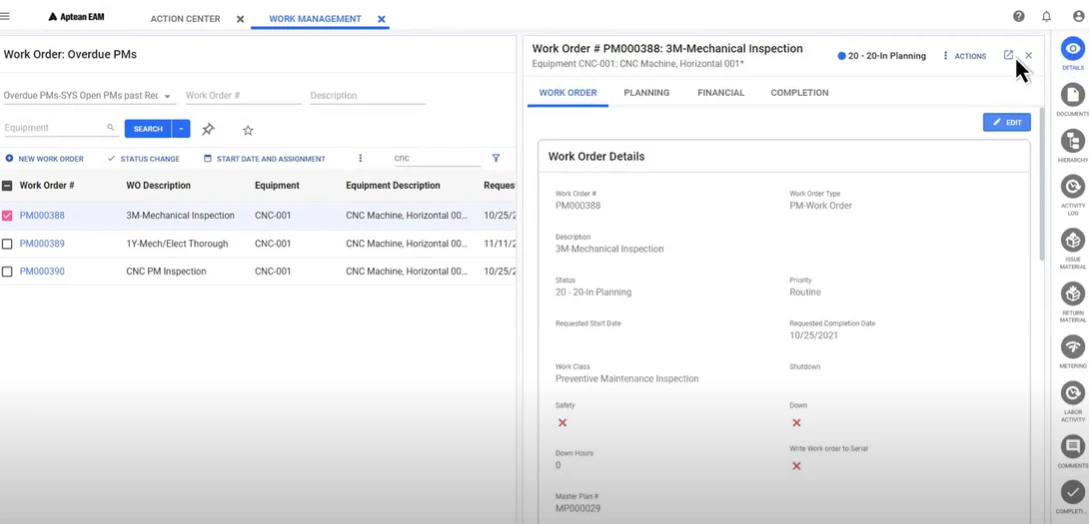Viewport: 1089px width, 524px height.
Task: Click Start Date and Assignment
Action: pos(265,158)
